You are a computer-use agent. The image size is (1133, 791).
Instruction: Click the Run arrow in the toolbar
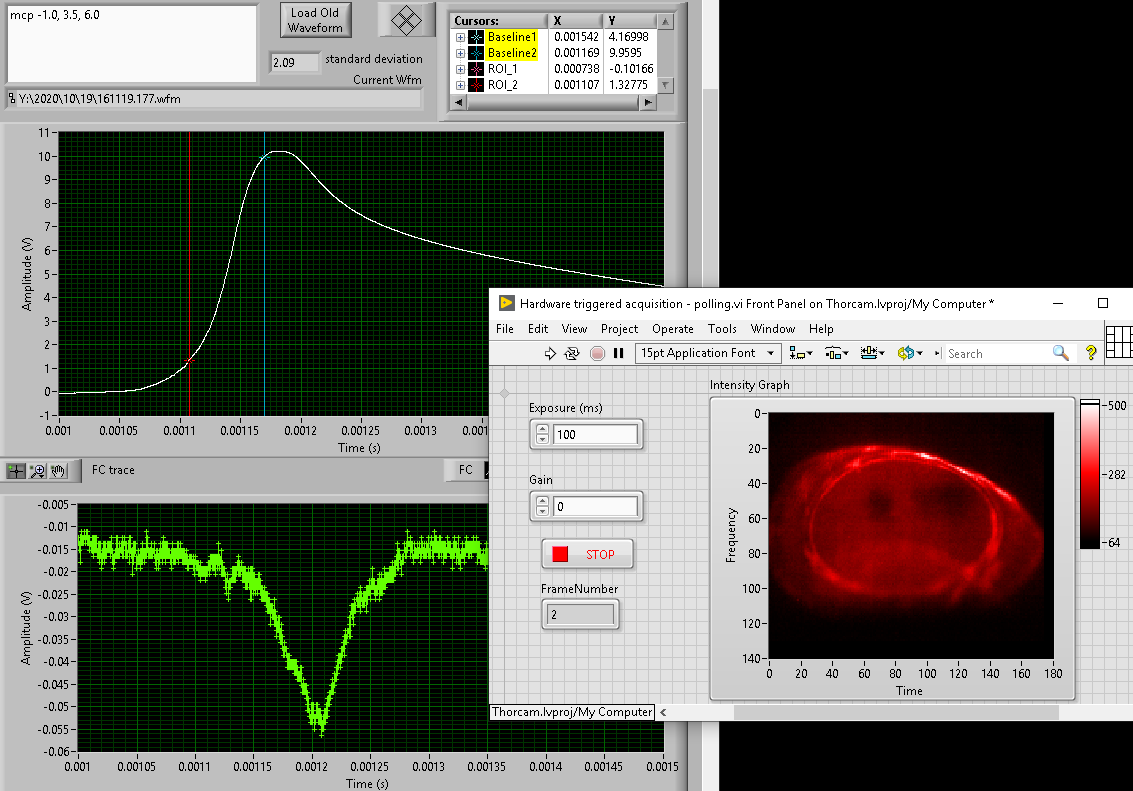(x=549, y=353)
